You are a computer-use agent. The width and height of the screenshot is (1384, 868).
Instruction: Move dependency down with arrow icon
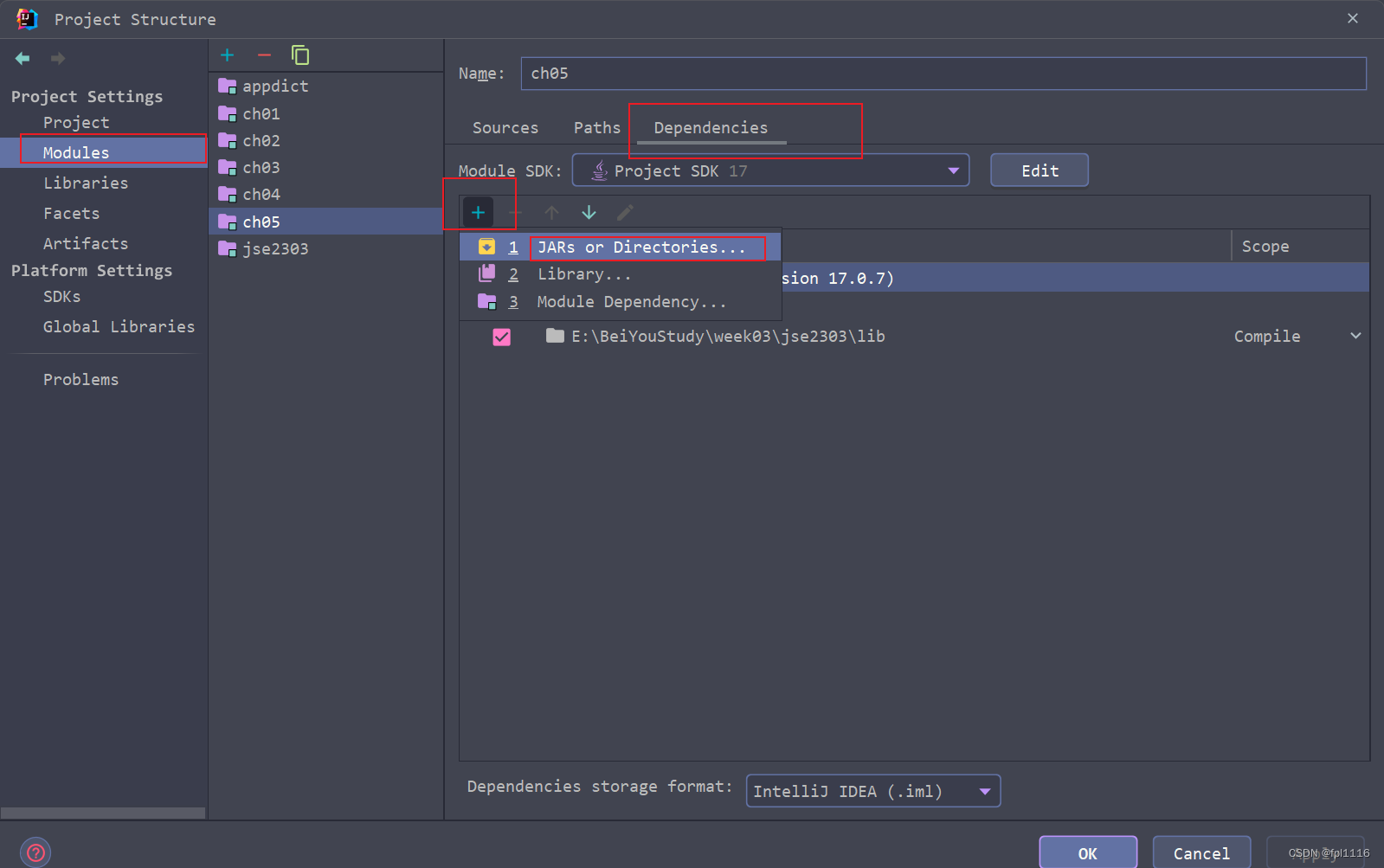(x=589, y=212)
